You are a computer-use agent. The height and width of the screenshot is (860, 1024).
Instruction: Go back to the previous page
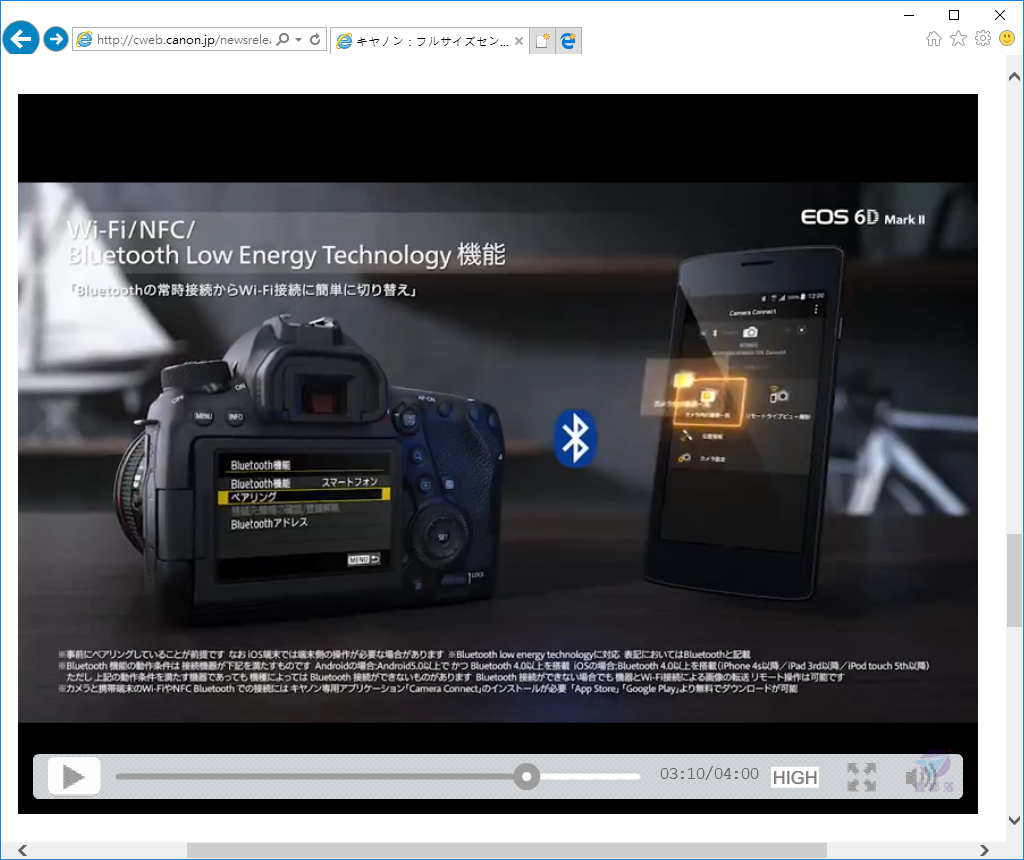point(21,39)
